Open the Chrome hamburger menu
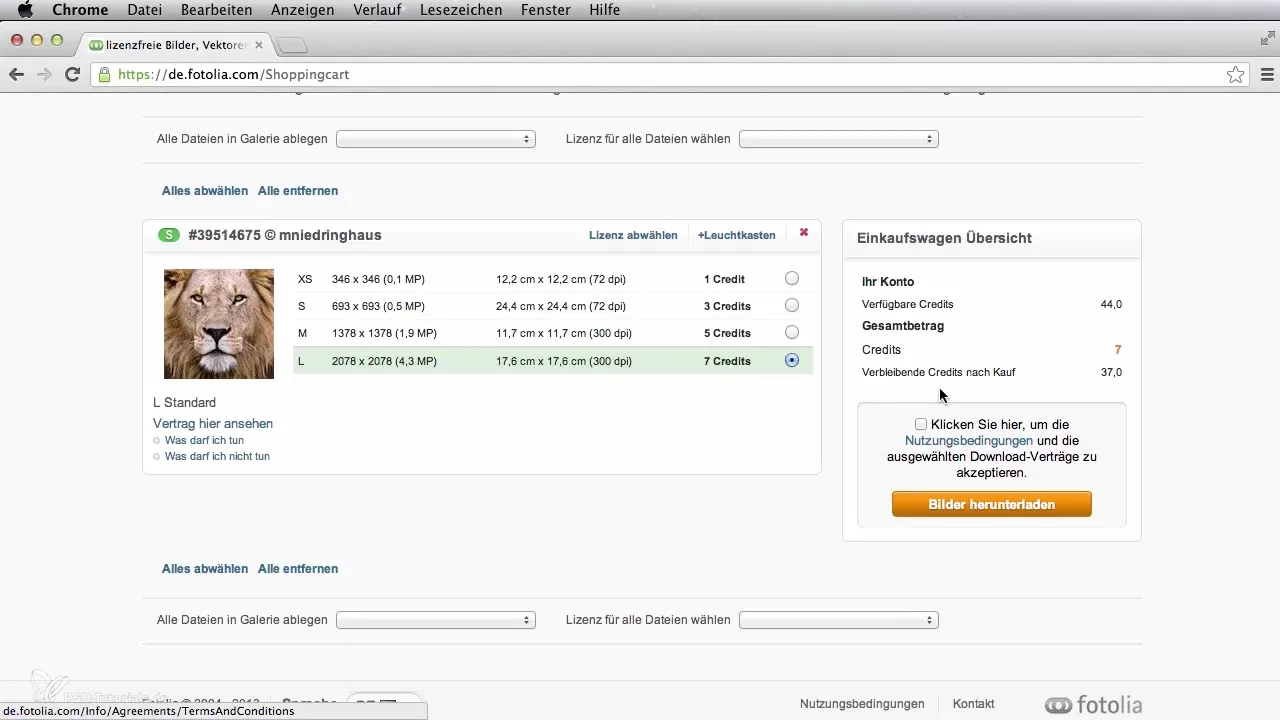The image size is (1280, 720). [x=1267, y=75]
